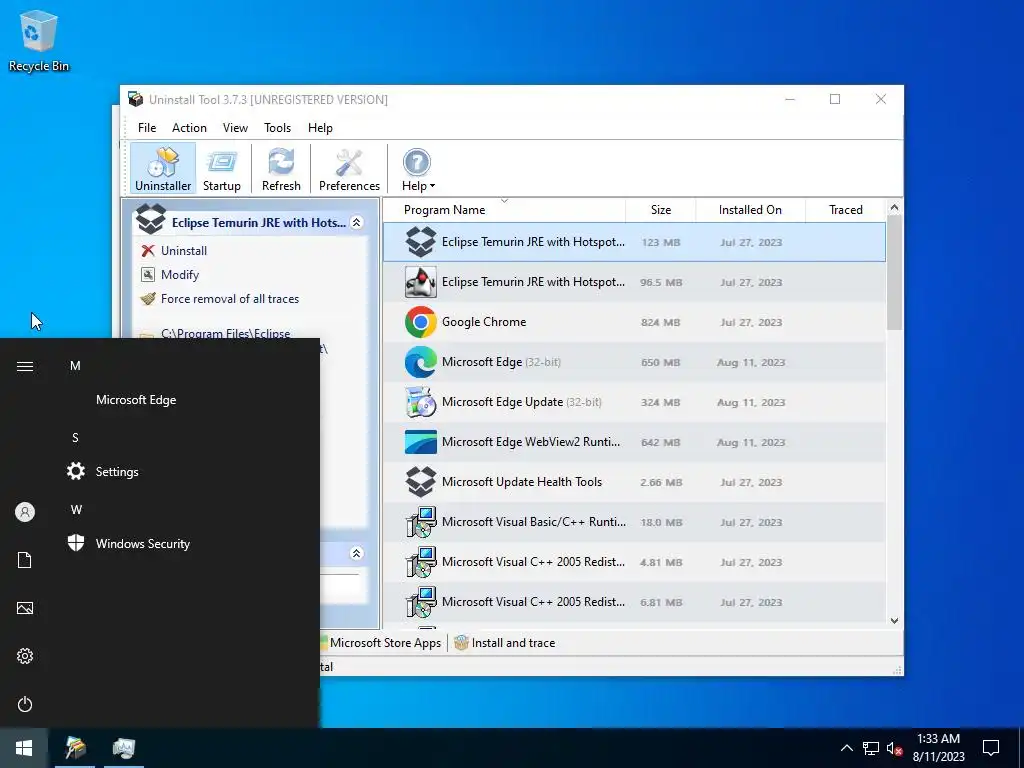1024x768 pixels.
Task: Click the muted volume tray icon
Action: [x=894, y=748]
